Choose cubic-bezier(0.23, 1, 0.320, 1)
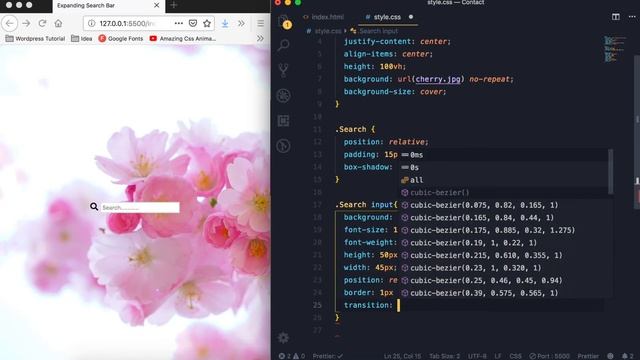Viewport: 640px width, 360px height. pos(504,268)
